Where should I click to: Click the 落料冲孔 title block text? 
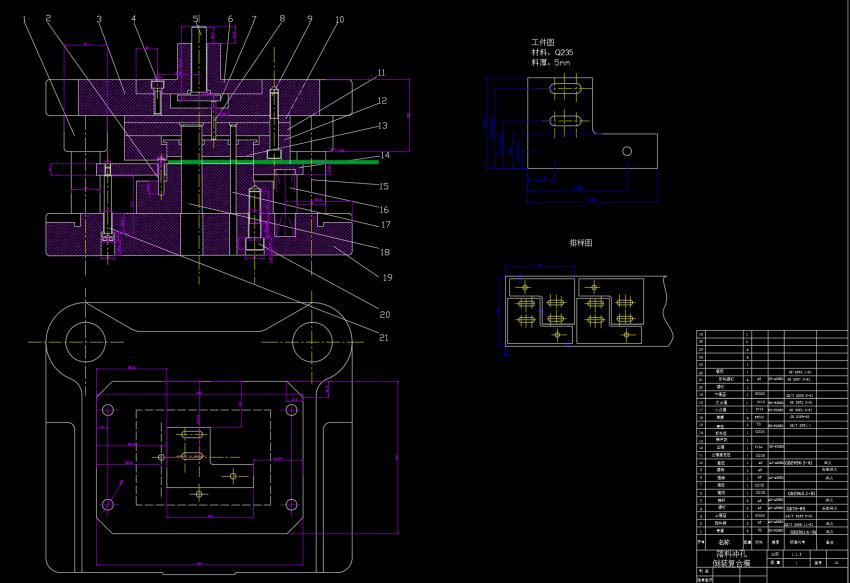[731, 554]
